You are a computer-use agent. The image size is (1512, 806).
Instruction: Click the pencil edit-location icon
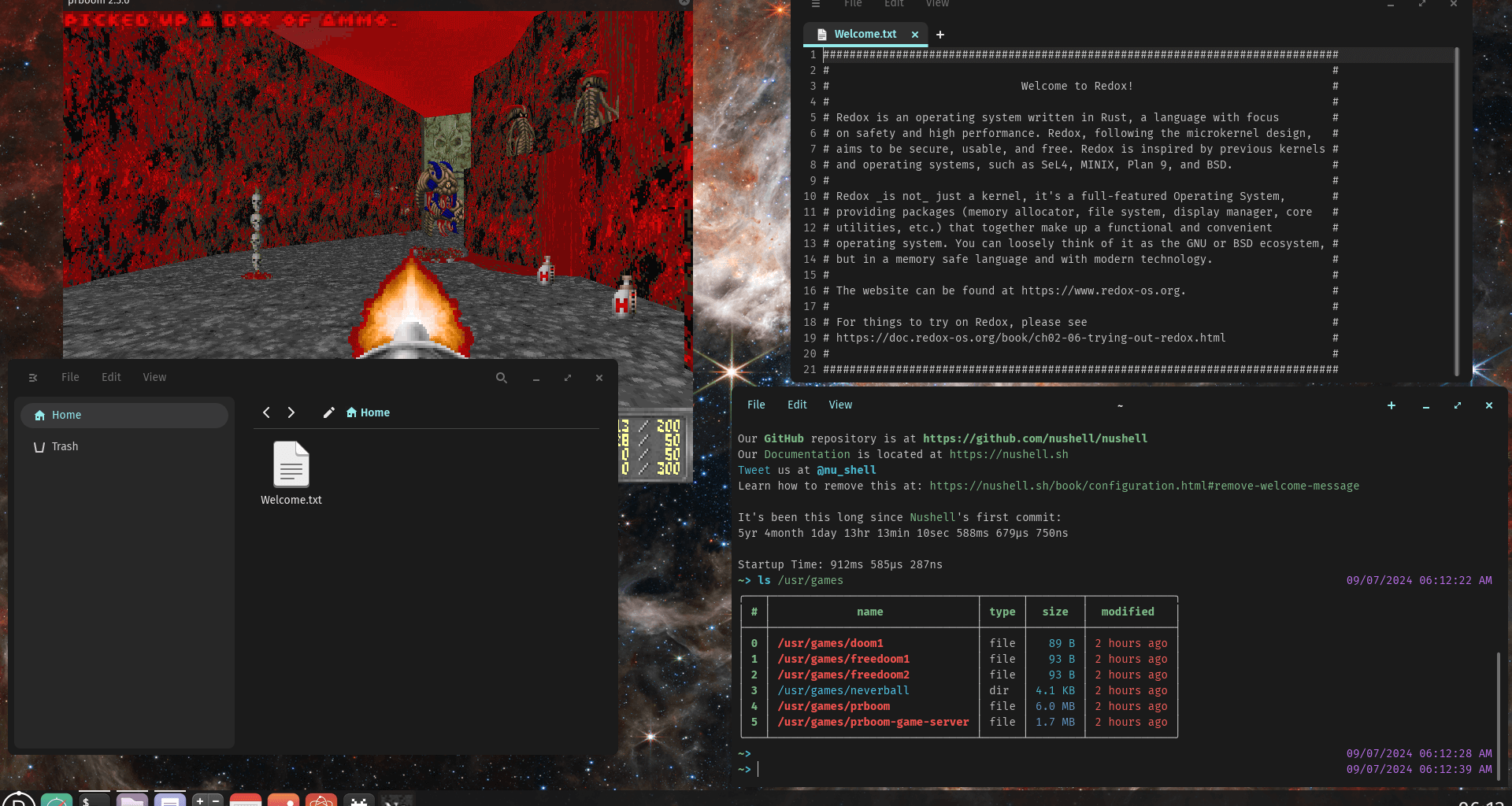click(x=328, y=412)
